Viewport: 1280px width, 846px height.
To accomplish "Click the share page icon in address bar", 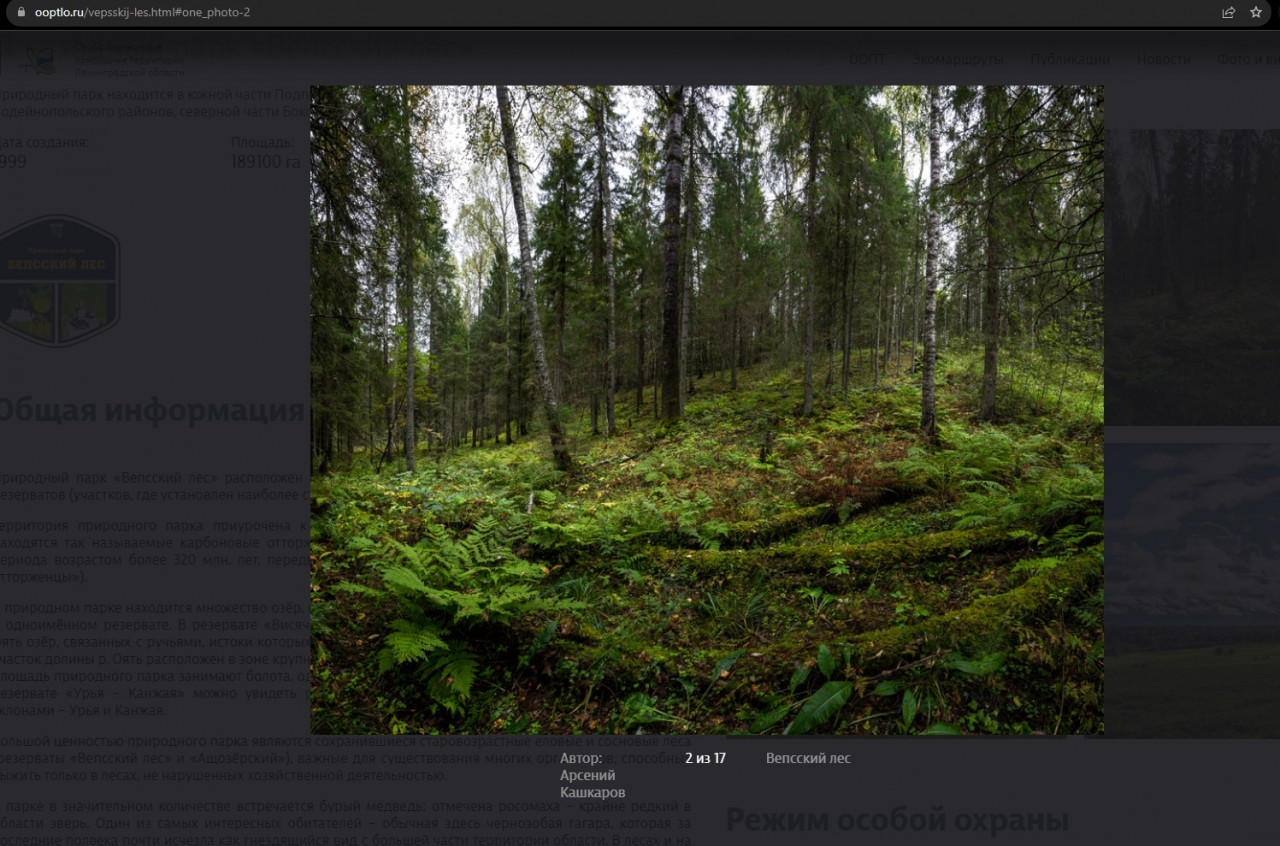I will pyautogui.click(x=1228, y=13).
